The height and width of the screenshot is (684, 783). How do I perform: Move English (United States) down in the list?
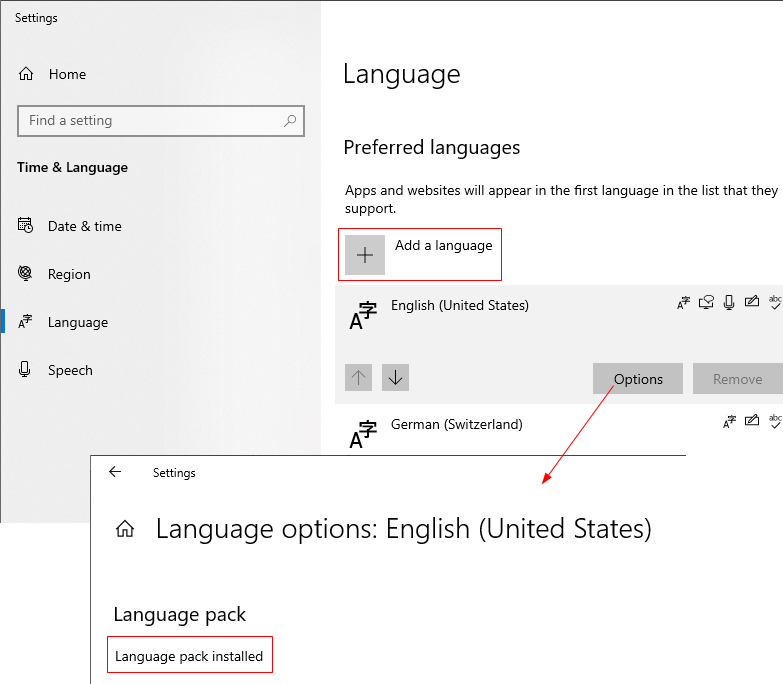[x=395, y=378]
